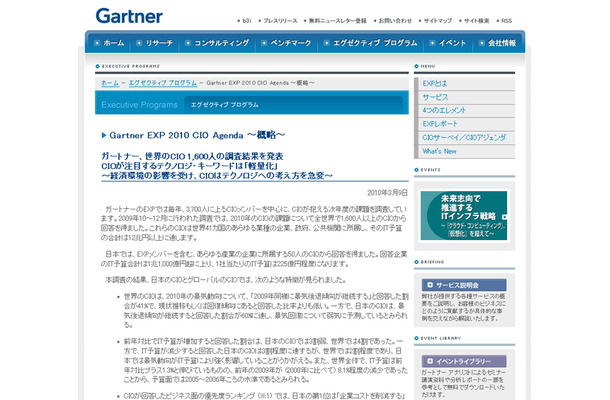Open the ITインフラ戦略 event banner
Screen dimensions: 610x400
tap(464, 216)
